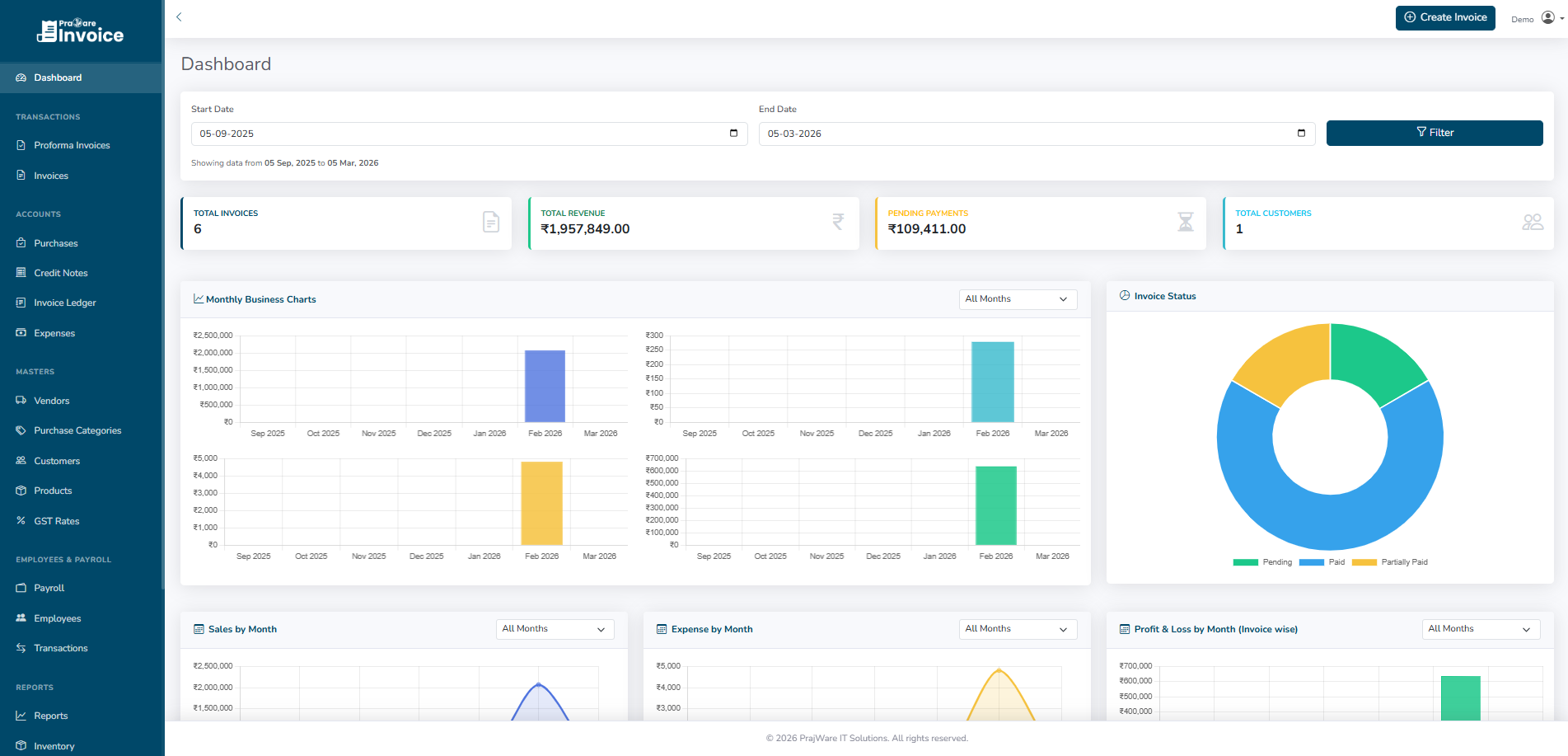Apply the date range with Filter button

tap(1435, 132)
